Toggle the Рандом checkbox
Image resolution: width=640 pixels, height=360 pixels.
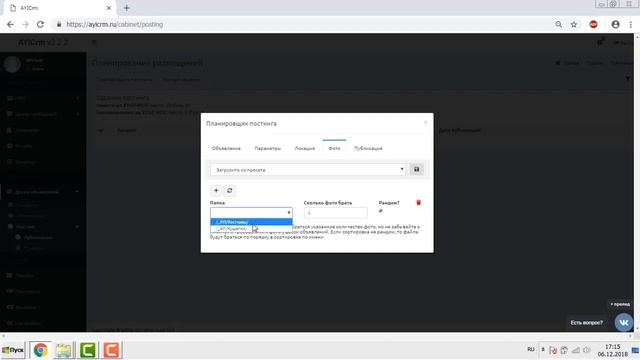point(381,211)
